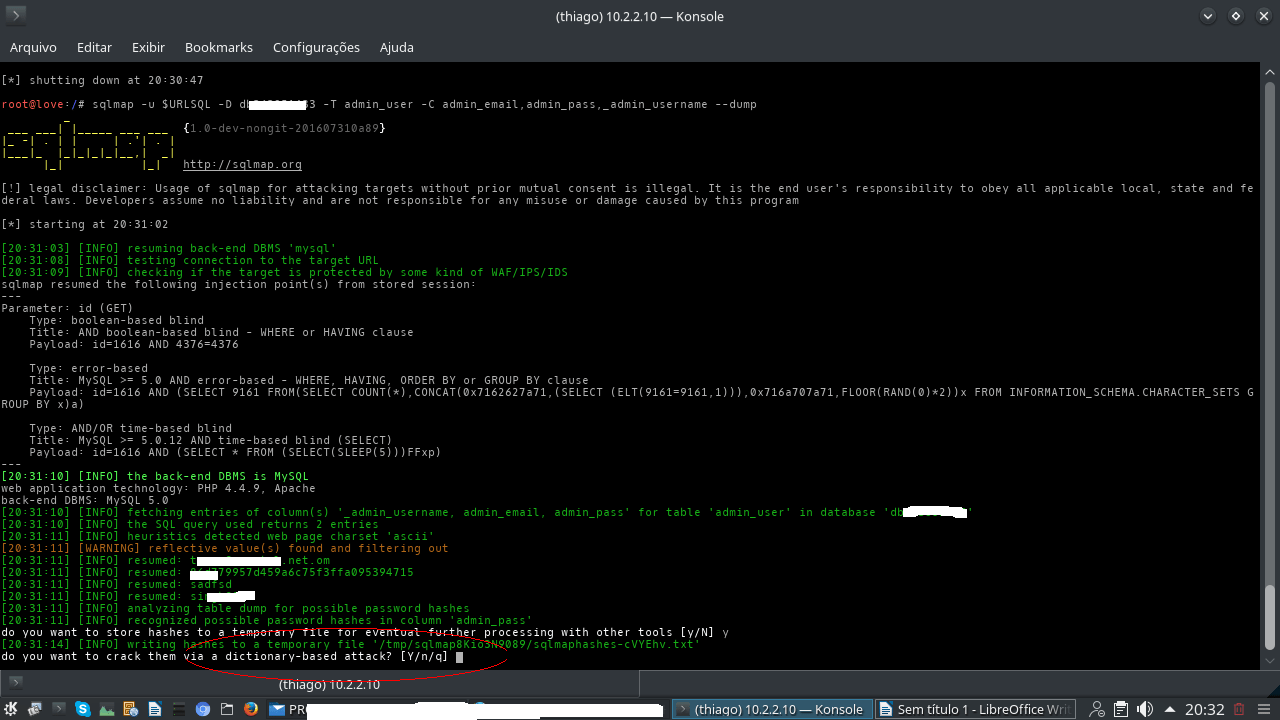
Task: Click 'the SQL query used returns 2 entries' line
Action: [190, 524]
